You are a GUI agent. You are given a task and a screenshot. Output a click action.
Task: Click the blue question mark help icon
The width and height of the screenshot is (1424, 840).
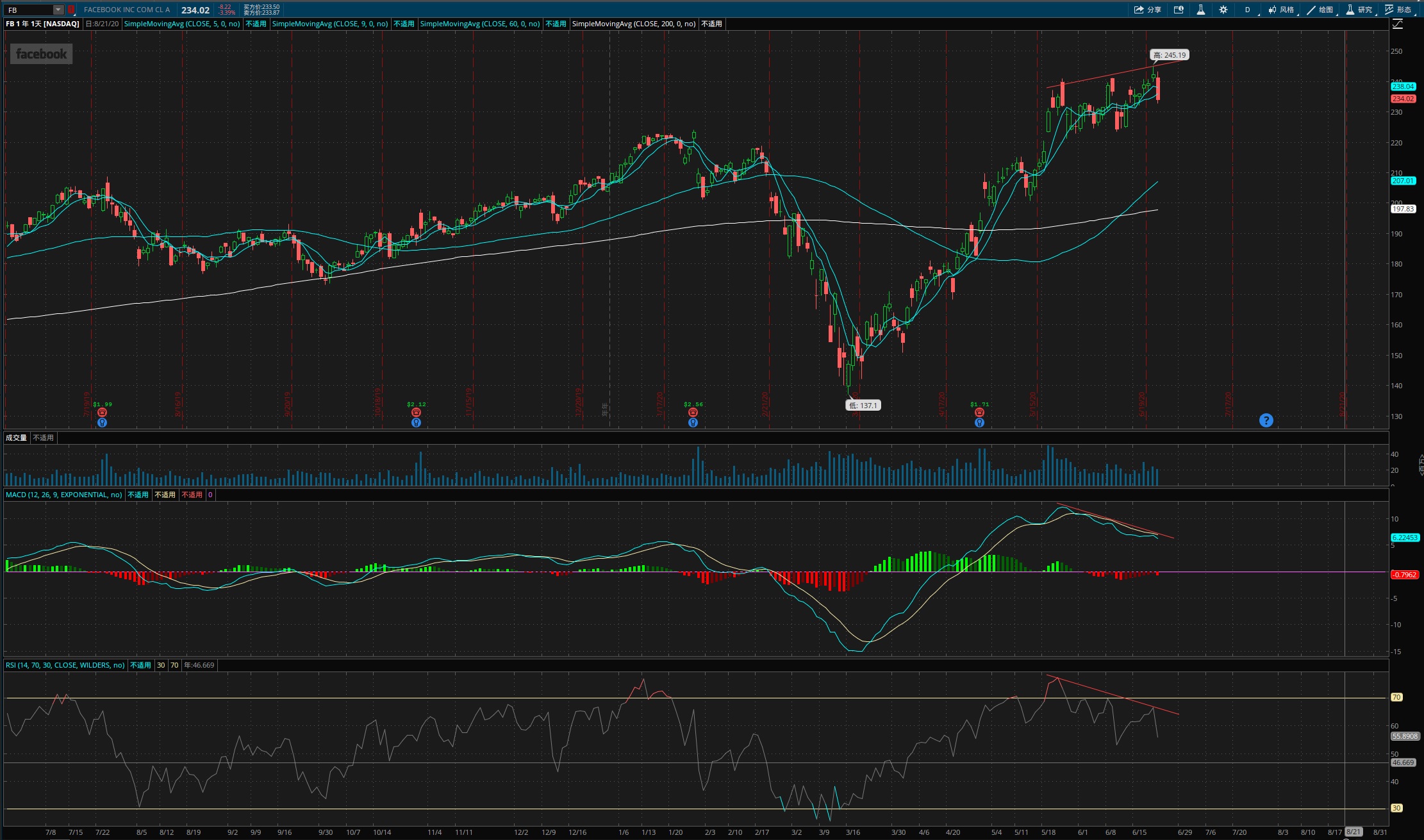click(1266, 420)
